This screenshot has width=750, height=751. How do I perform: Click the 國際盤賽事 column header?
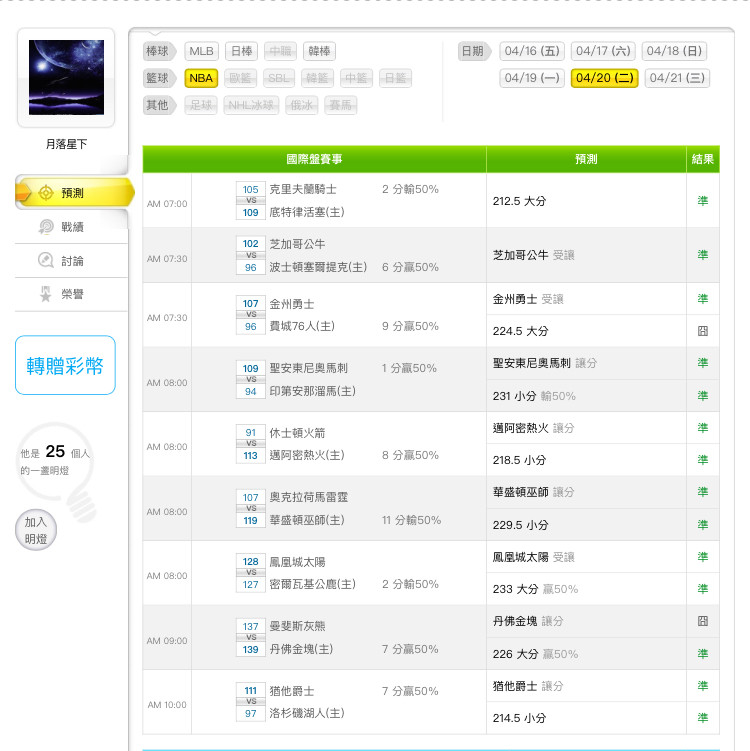[x=314, y=159]
